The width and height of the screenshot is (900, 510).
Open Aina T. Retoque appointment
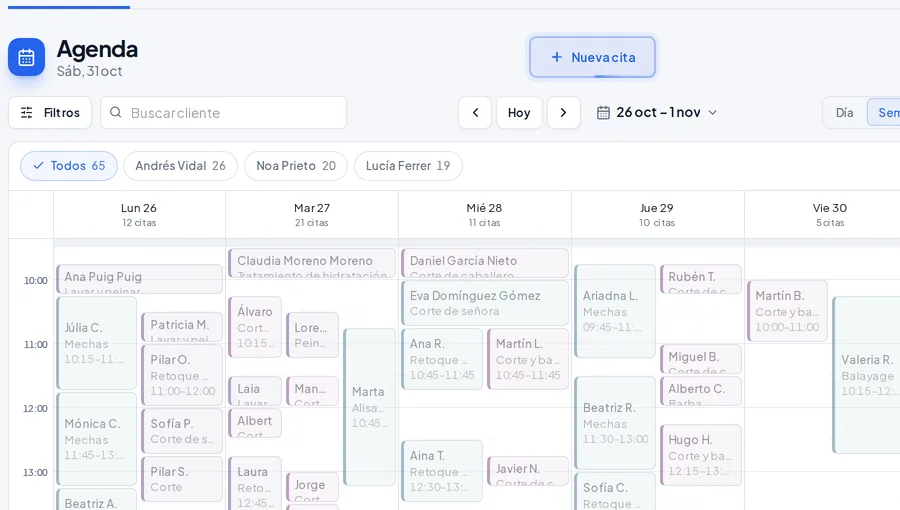[442, 471]
